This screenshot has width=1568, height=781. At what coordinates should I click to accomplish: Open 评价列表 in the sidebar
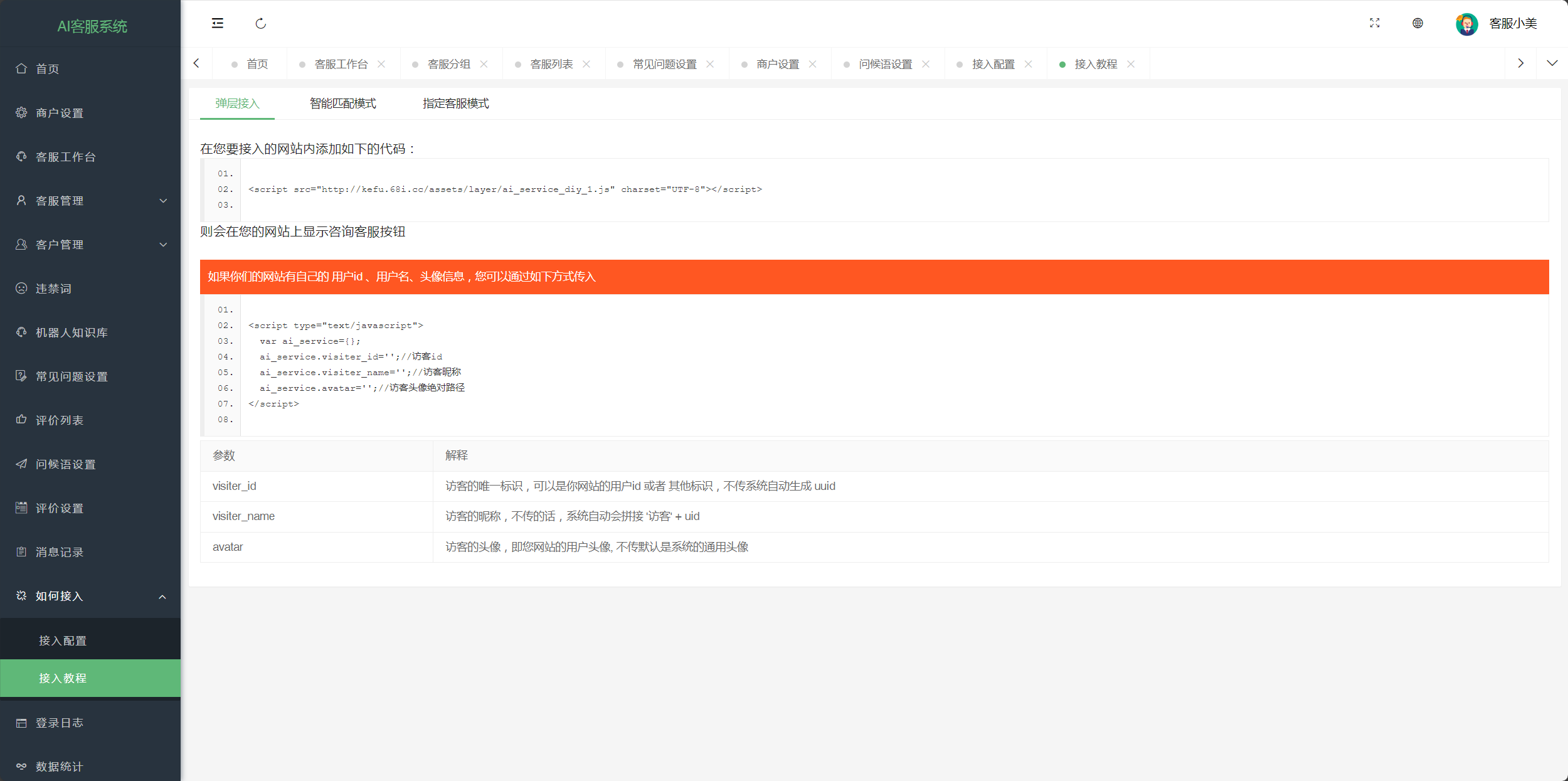90,420
